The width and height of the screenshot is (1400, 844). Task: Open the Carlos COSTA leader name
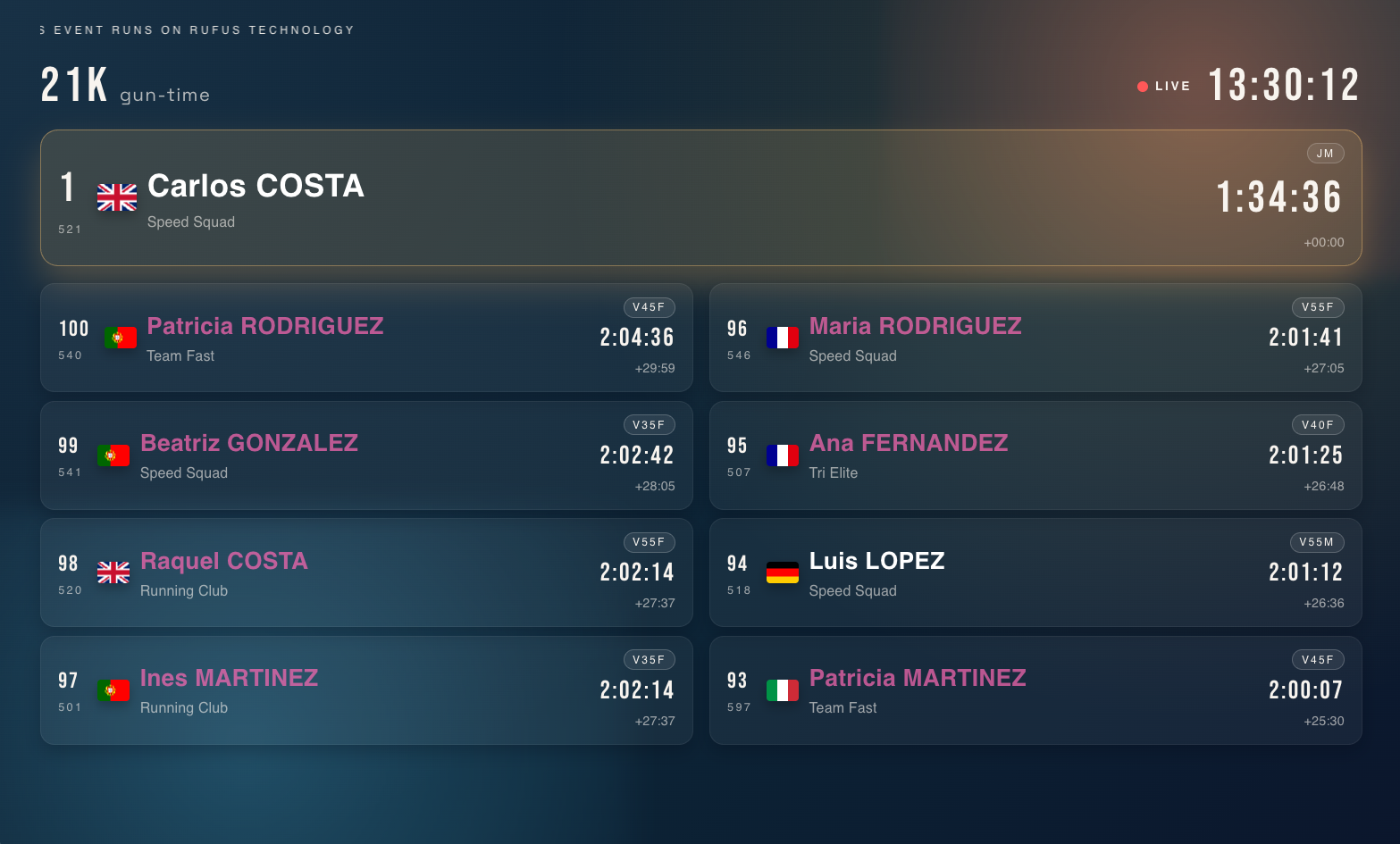pos(256,186)
